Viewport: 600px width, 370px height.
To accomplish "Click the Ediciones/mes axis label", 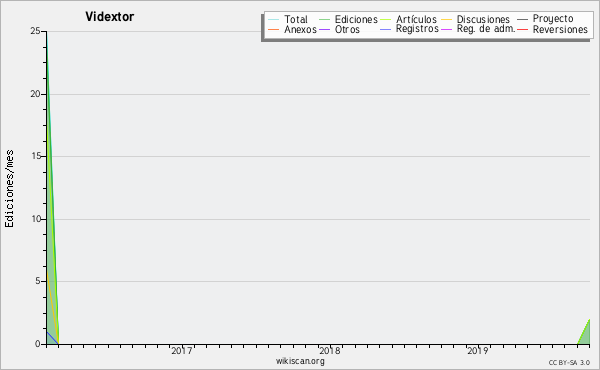I will tap(9, 189).
